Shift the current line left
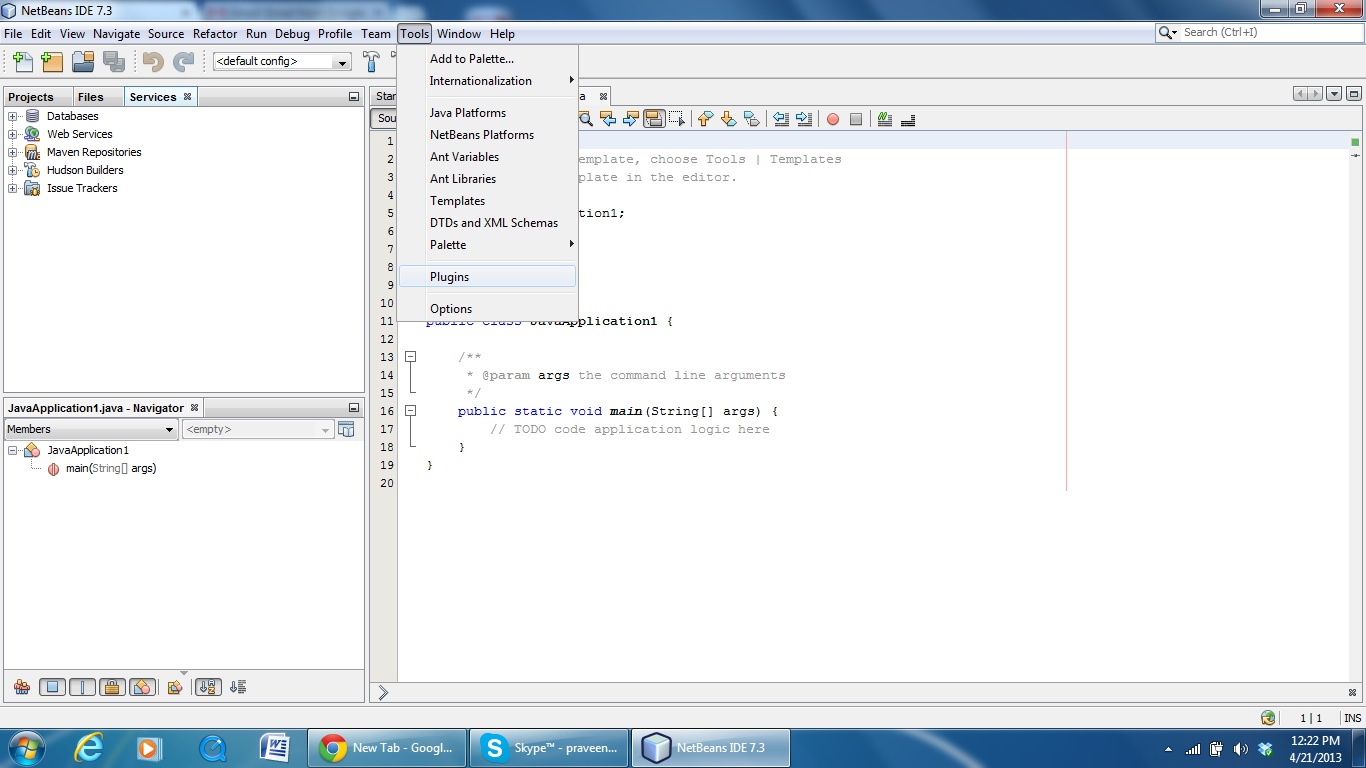Screen dimensions: 1366x768 tap(783, 119)
